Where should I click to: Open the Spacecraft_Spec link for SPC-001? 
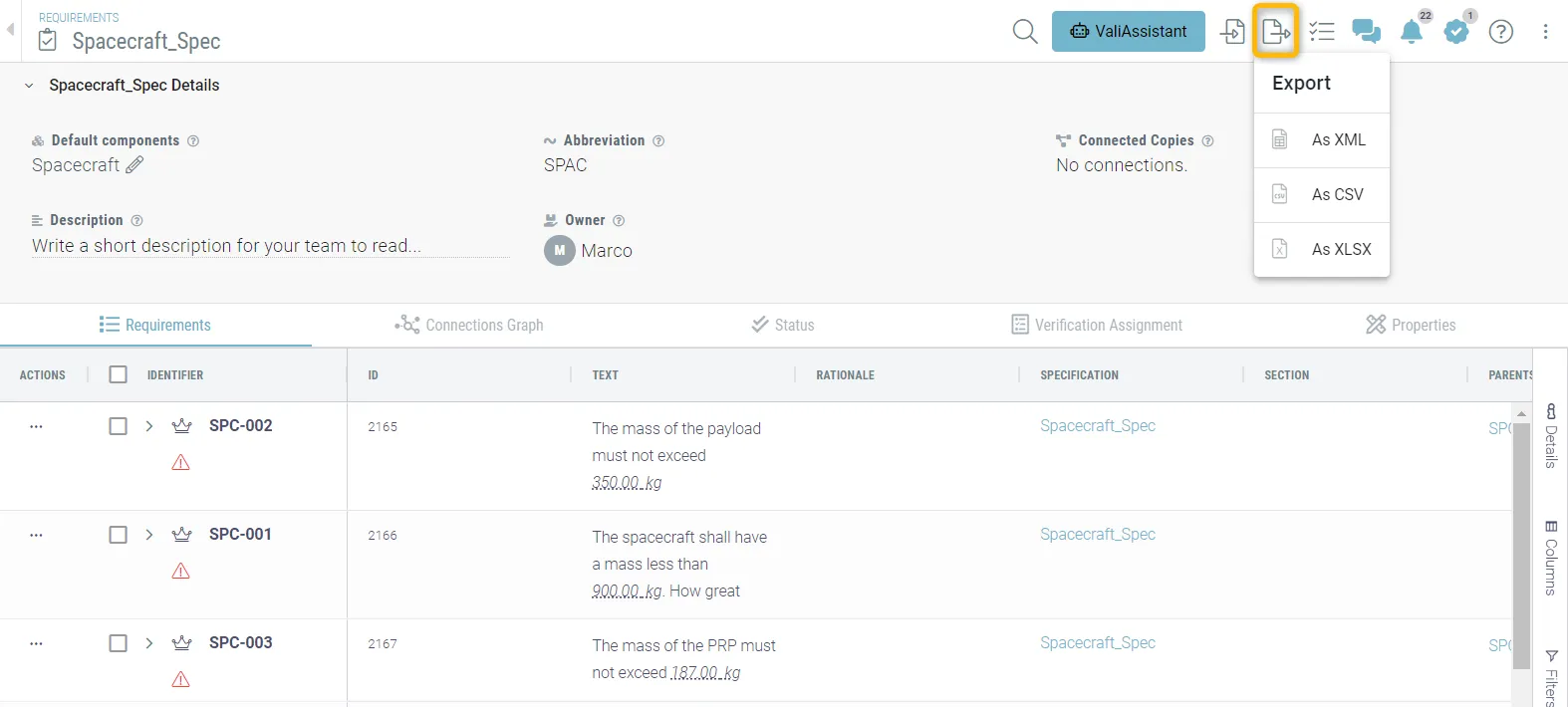pyautogui.click(x=1097, y=534)
